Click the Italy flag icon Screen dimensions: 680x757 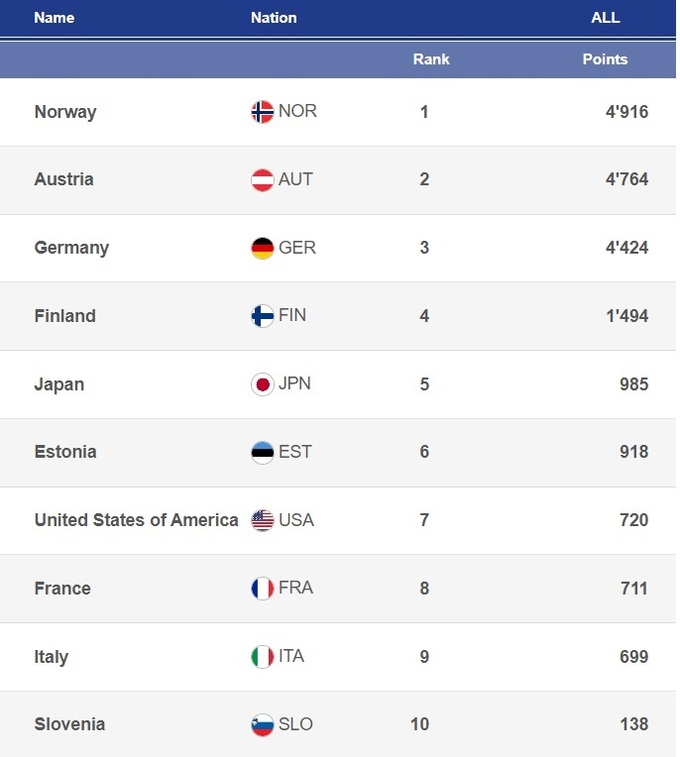262,657
